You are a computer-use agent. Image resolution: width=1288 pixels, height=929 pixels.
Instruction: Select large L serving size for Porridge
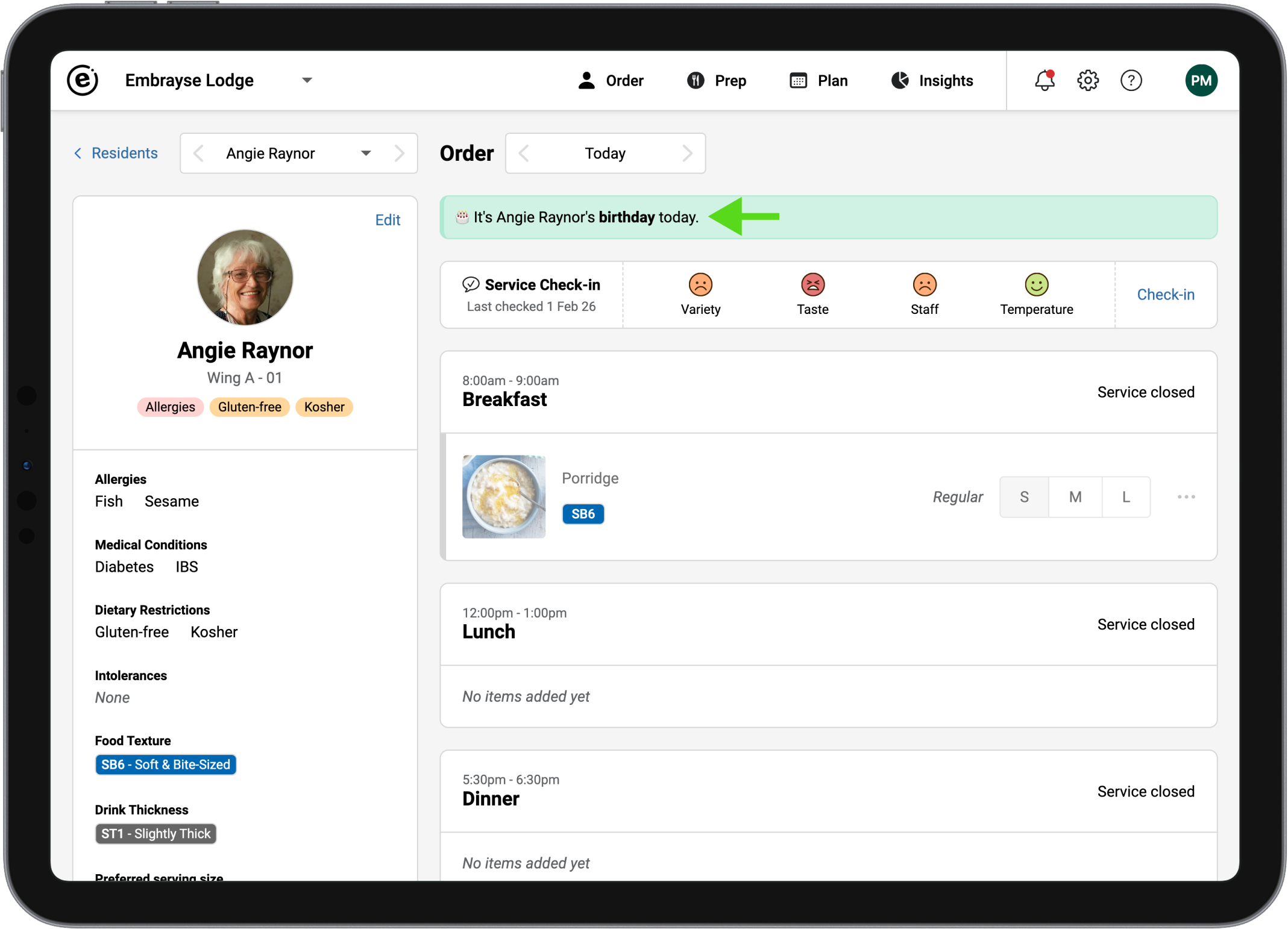(1126, 497)
